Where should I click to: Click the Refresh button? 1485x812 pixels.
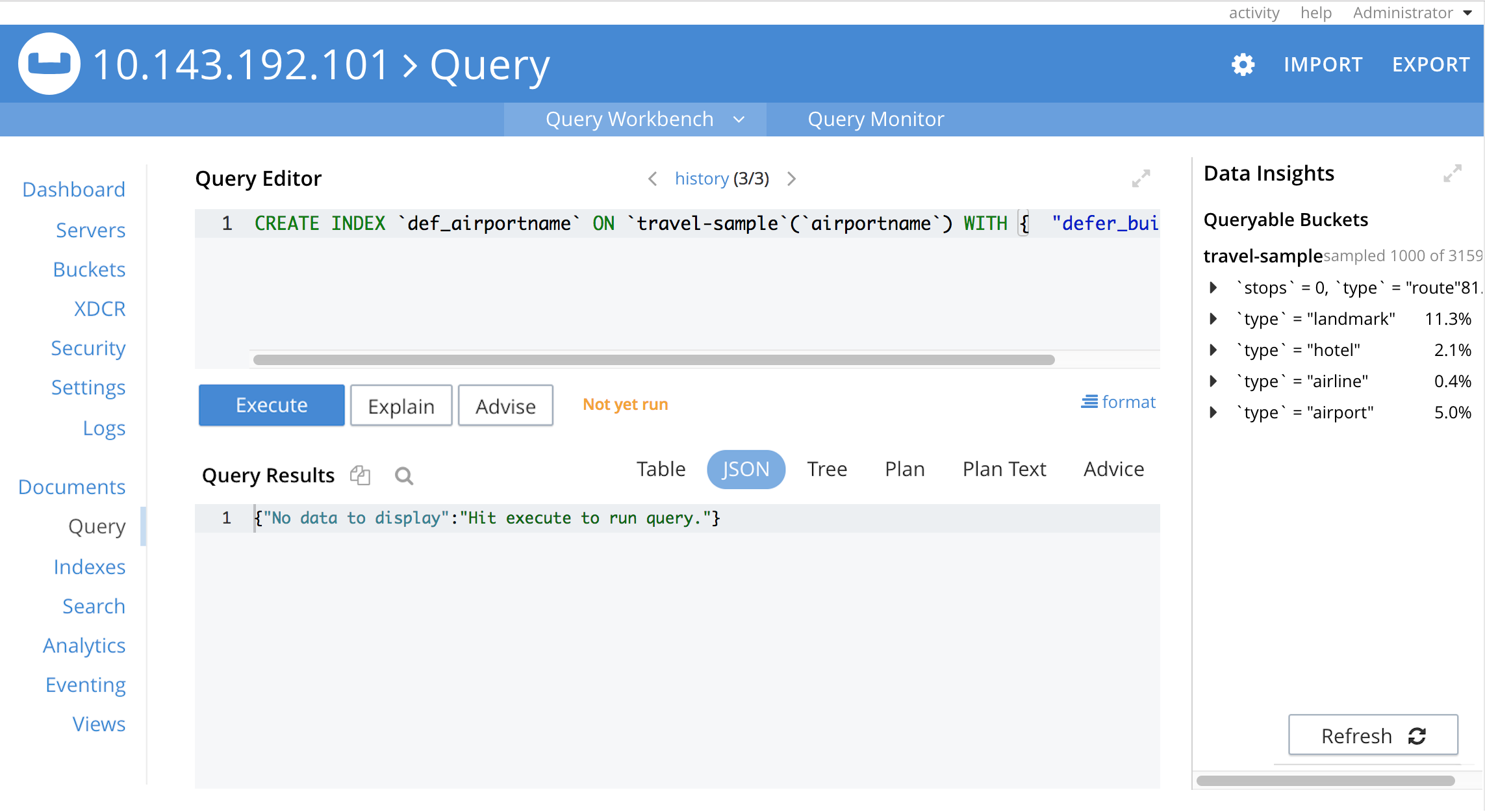point(1373,735)
